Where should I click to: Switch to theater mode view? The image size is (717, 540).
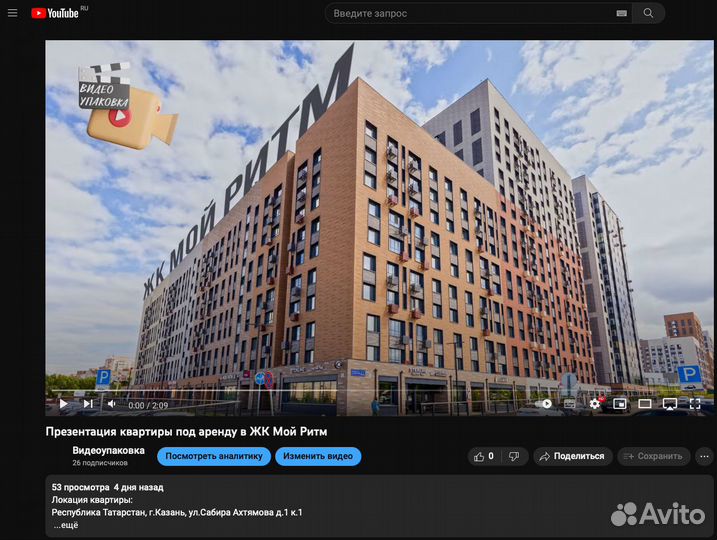coord(645,404)
